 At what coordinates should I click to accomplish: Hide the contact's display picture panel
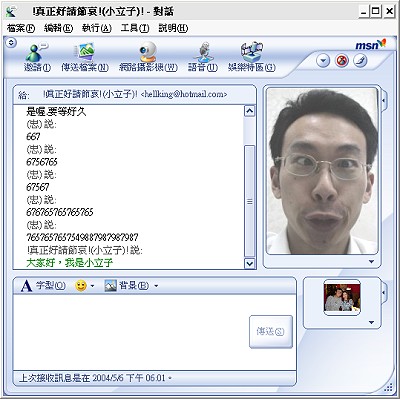384,100
